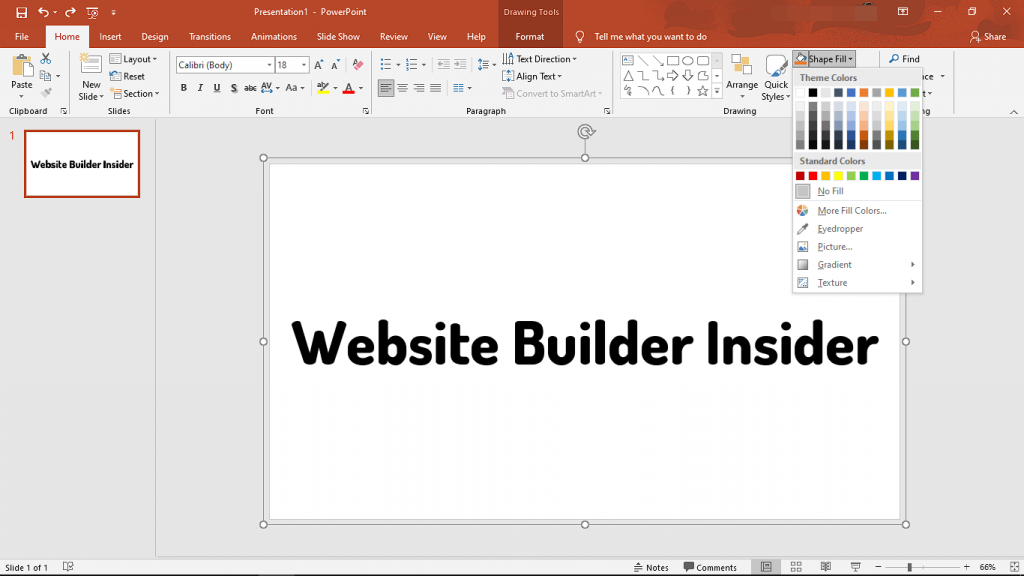
Task: Select the Clear All Formatting icon
Action: click(x=356, y=63)
